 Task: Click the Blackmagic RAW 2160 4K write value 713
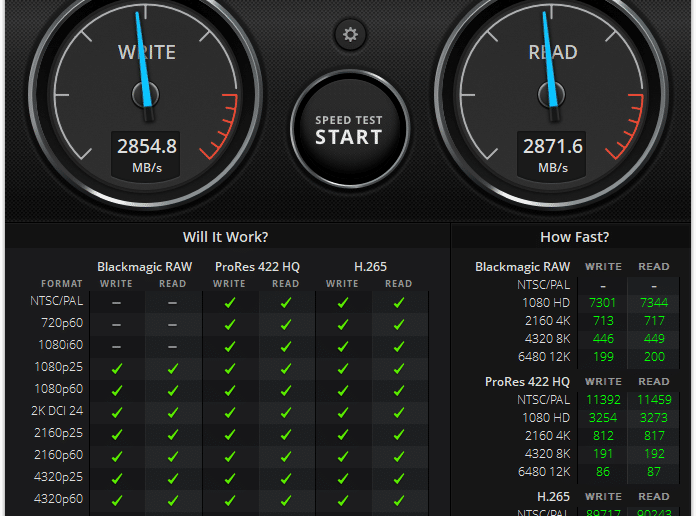(x=603, y=321)
